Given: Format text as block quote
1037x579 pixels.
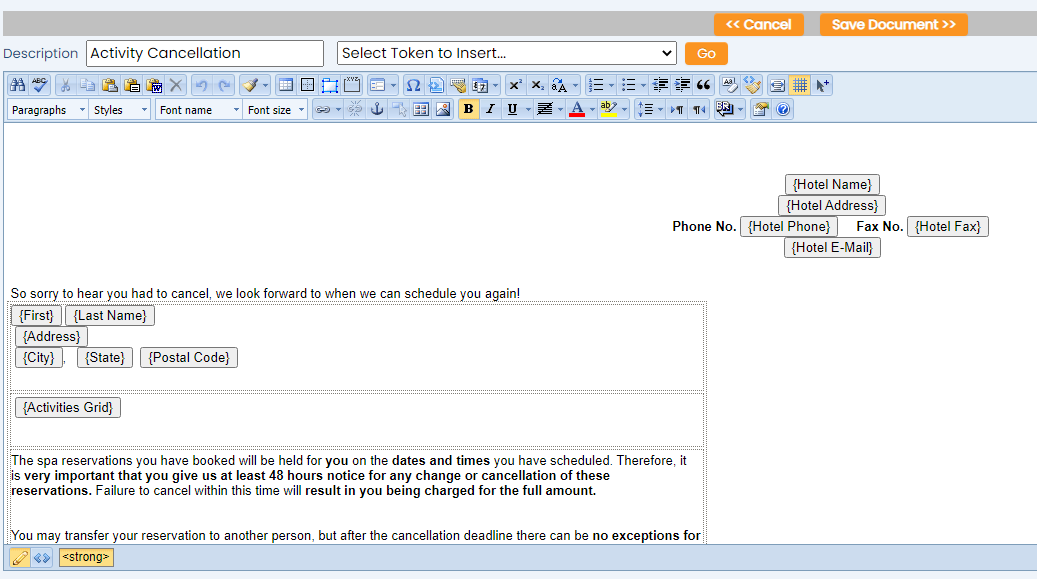Looking at the screenshot, I should [x=704, y=85].
